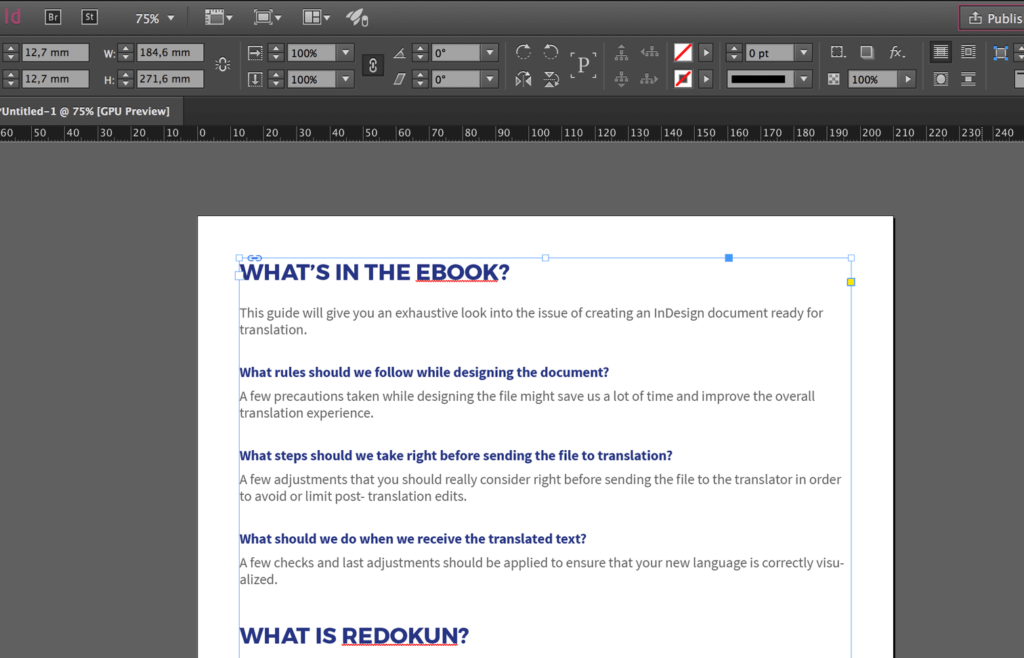Open the stroke weight dropdown
Screen dimensions: 1024x658
[x=804, y=53]
